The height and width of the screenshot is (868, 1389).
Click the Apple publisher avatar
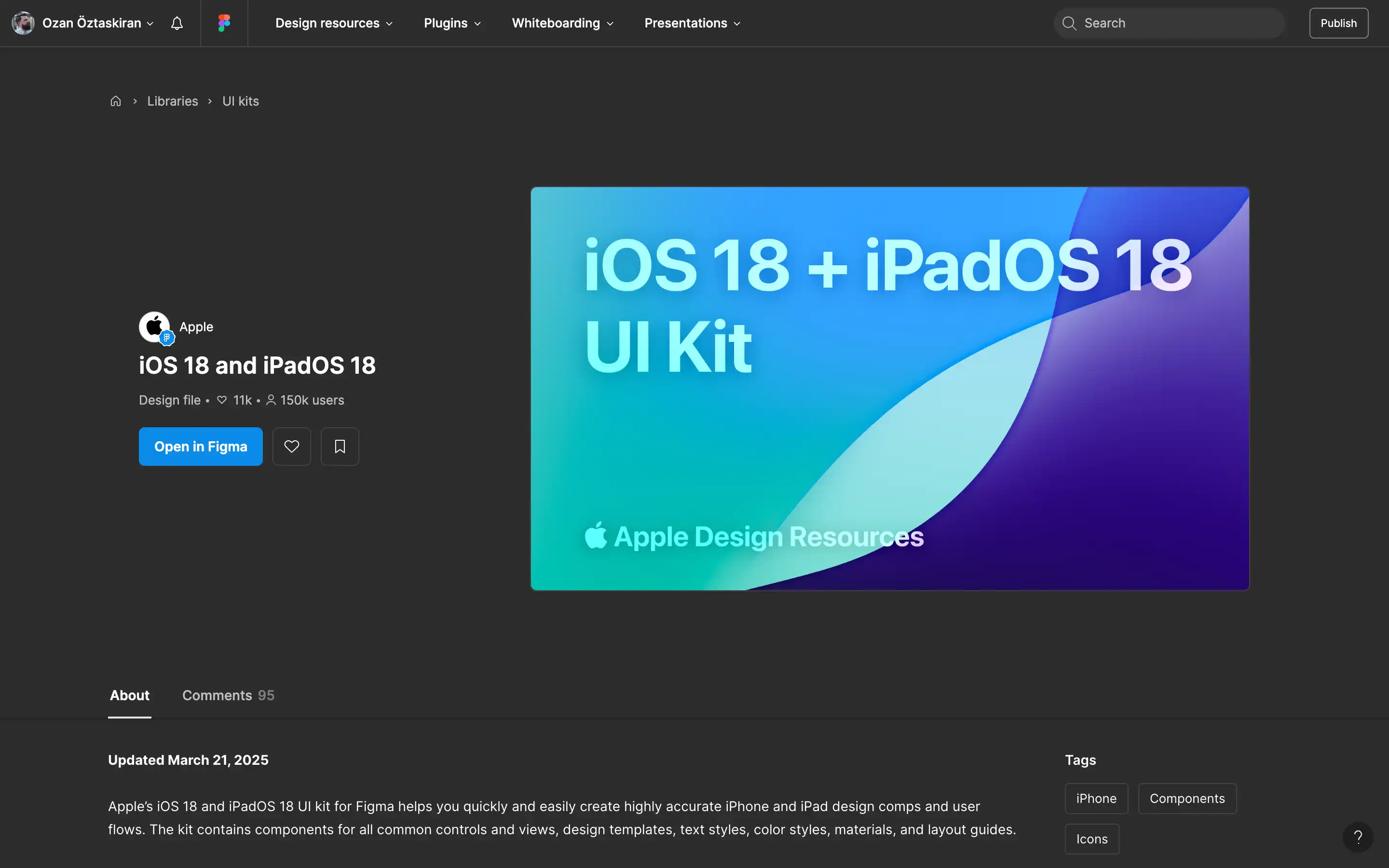[155, 327]
